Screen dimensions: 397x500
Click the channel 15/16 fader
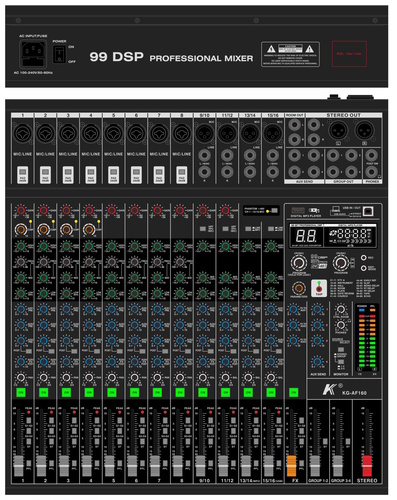click(268, 466)
